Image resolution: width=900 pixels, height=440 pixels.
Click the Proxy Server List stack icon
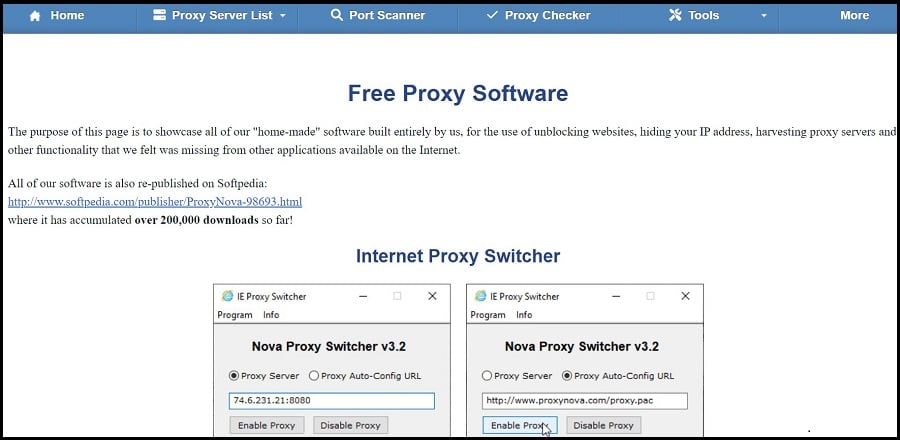tap(159, 15)
